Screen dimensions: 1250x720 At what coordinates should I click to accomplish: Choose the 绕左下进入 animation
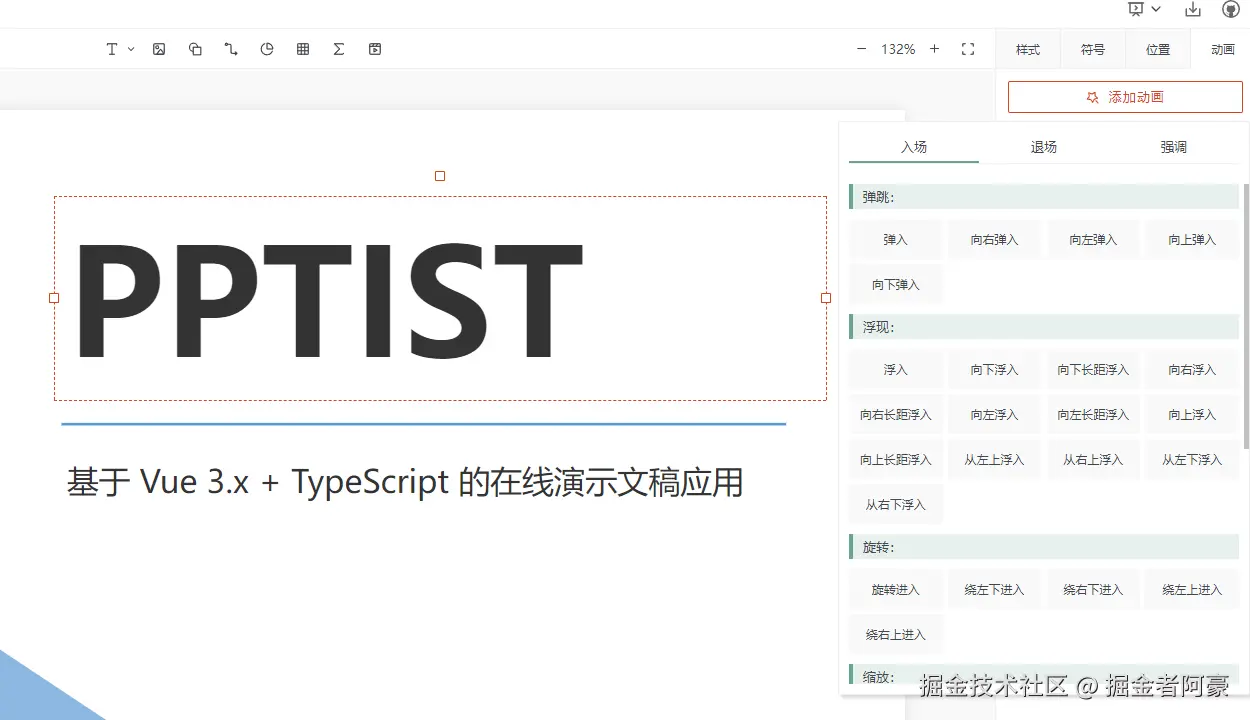994,590
